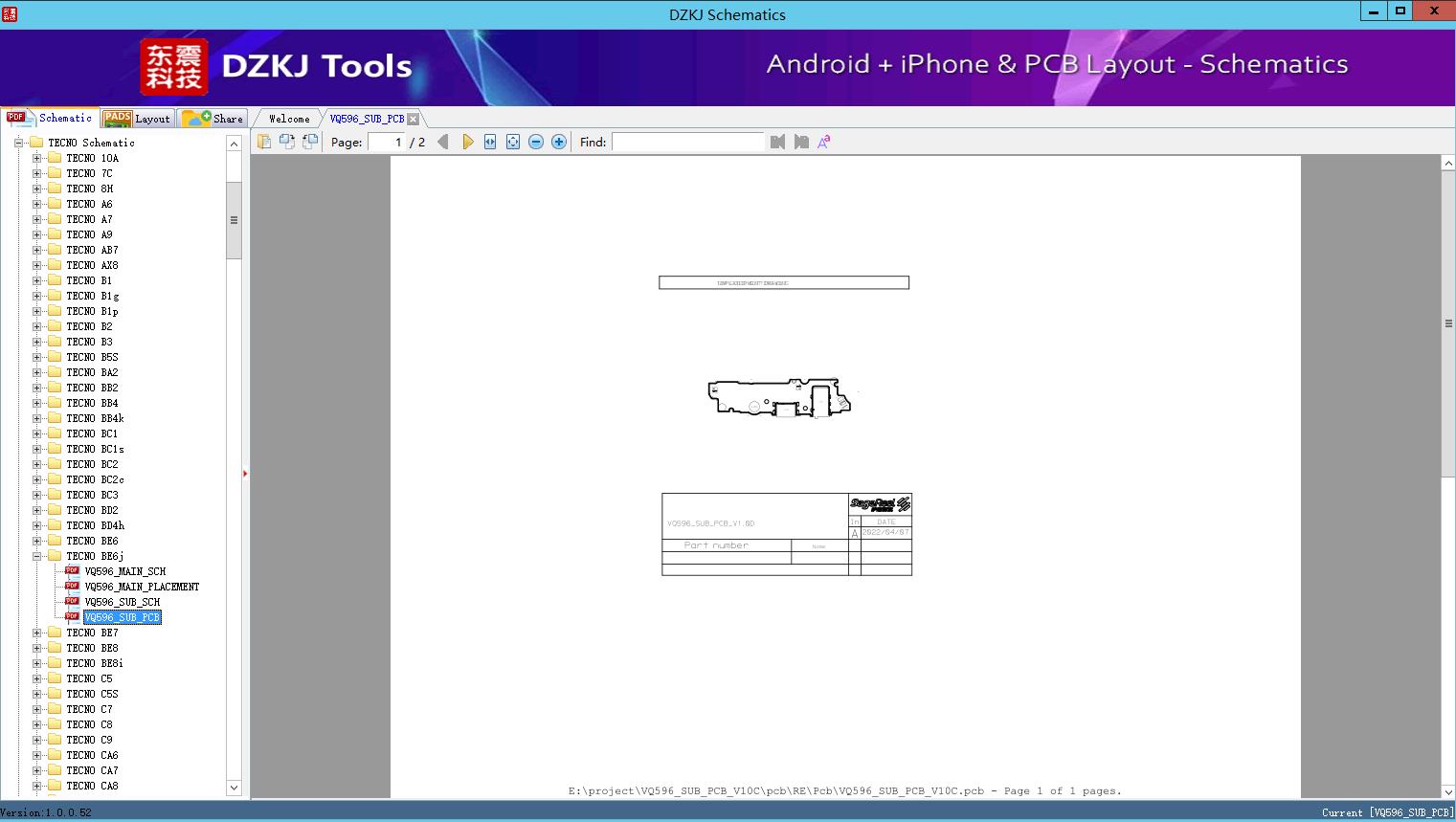Switch to the Schematic tab
The image size is (1456, 822).
click(50, 118)
